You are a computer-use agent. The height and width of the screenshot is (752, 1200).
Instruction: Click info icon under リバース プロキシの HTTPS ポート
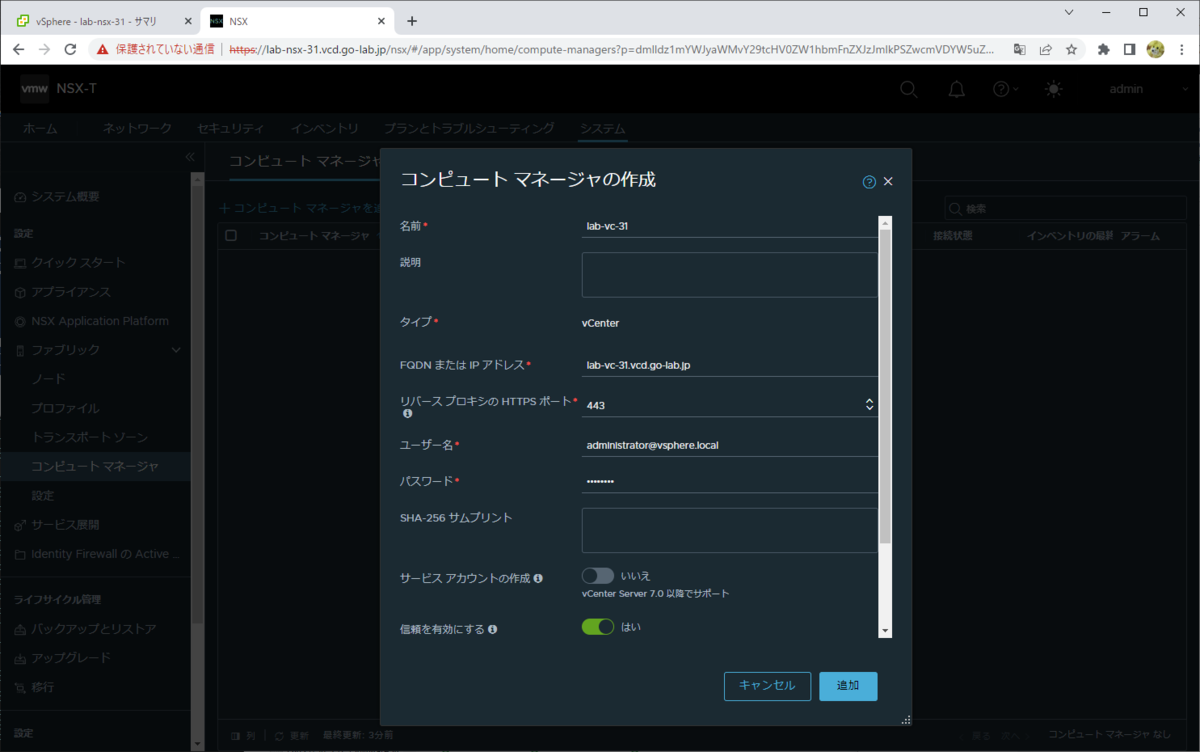pos(407,413)
